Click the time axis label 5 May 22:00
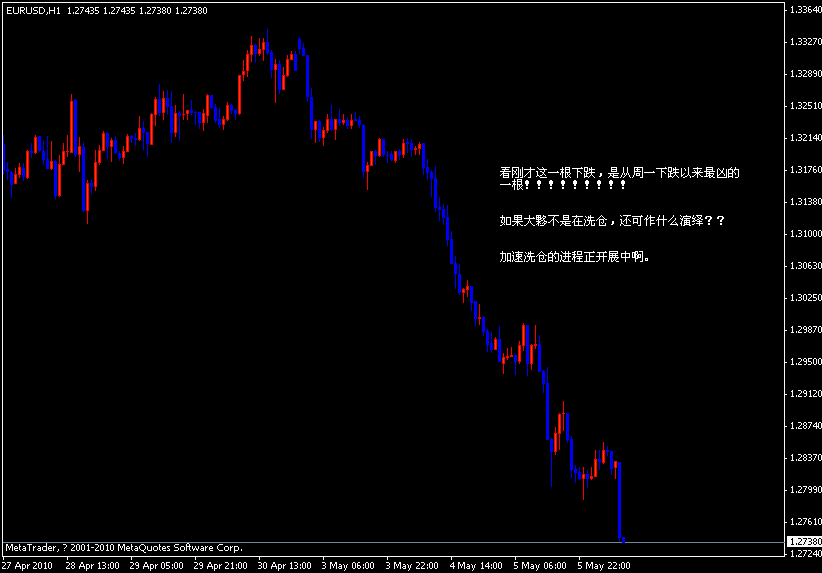822x573 pixels. tap(604, 566)
